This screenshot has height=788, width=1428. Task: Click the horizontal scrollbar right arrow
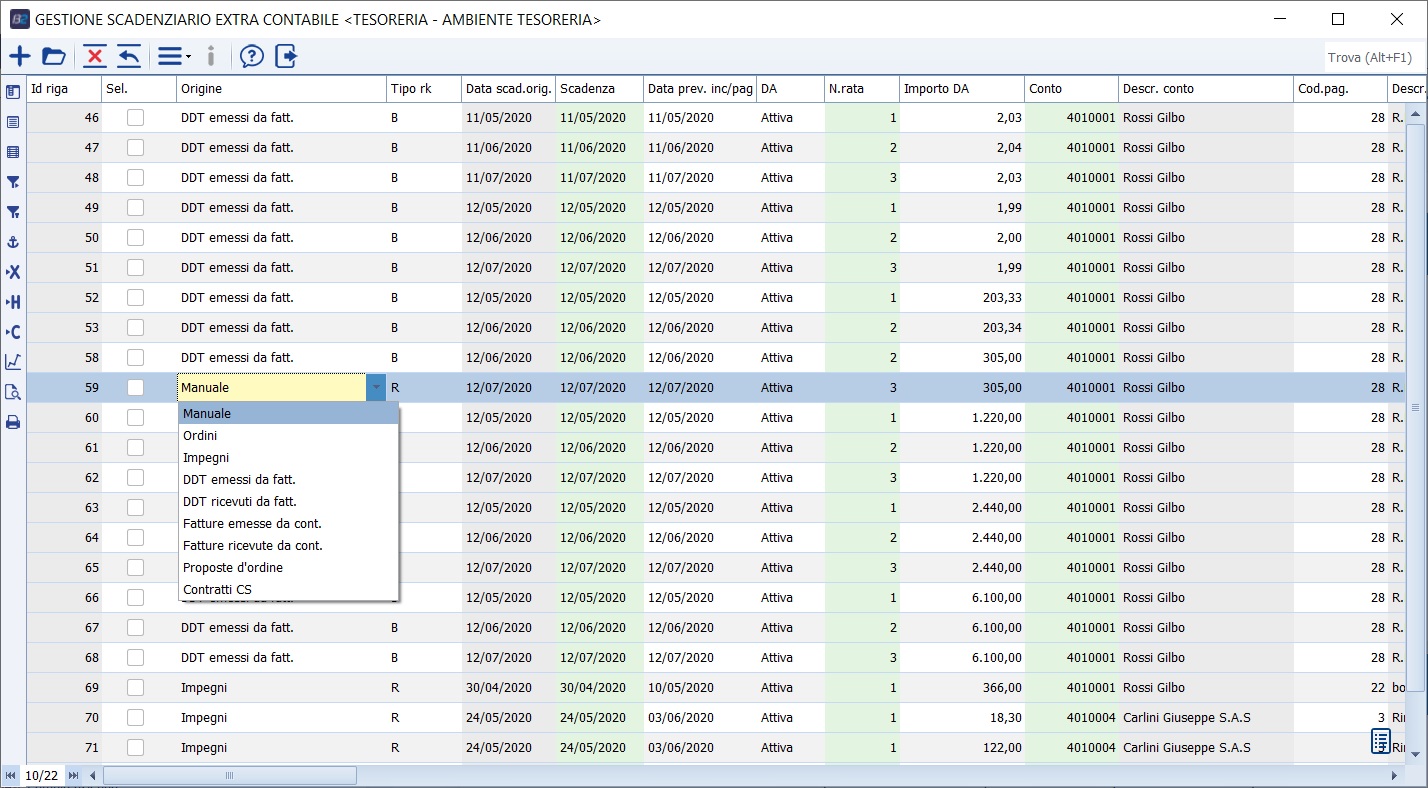(x=1394, y=775)
